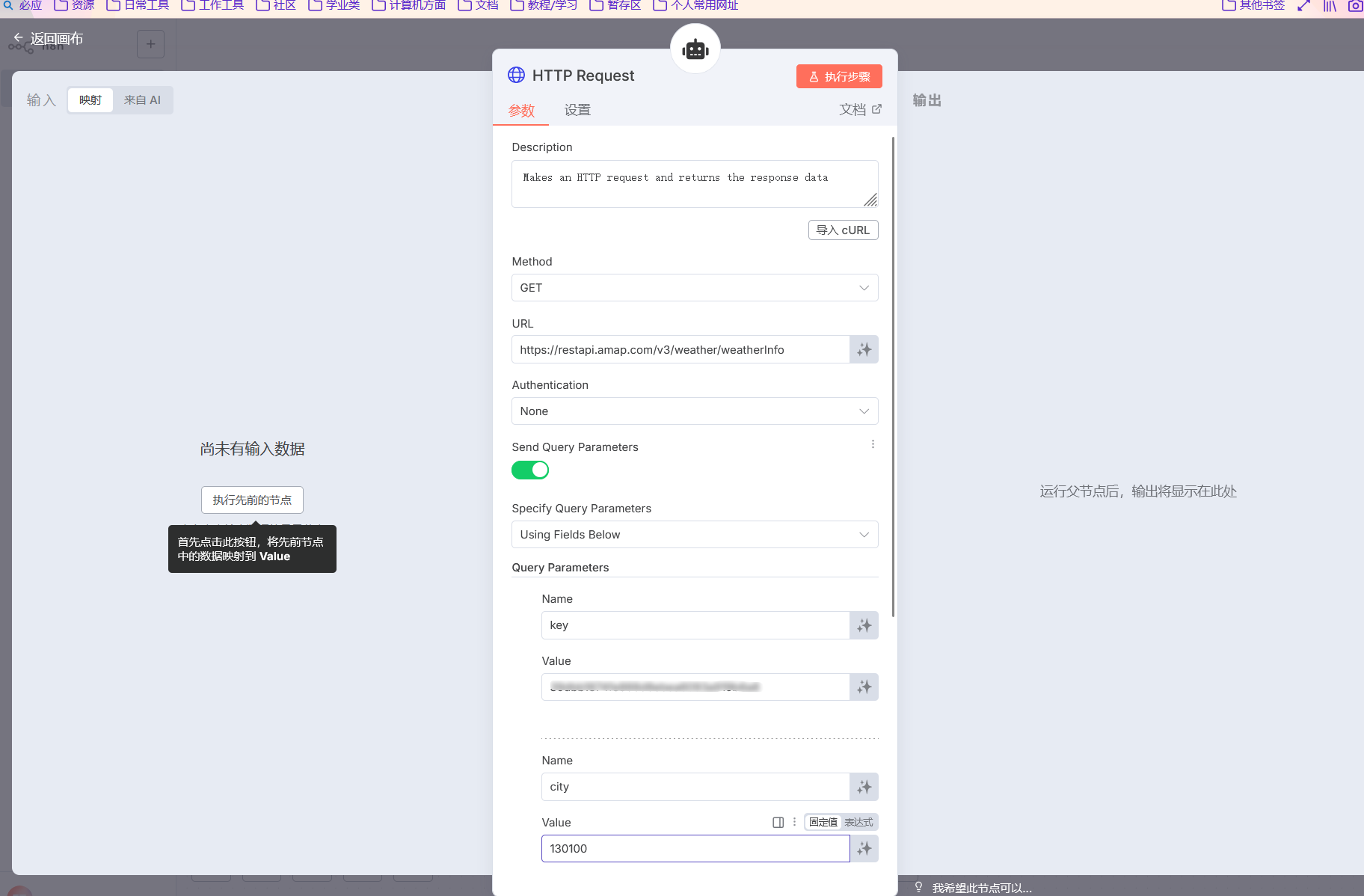
Task: Click the URL input field
Action: pyautogui.click(x=680, y=349)
